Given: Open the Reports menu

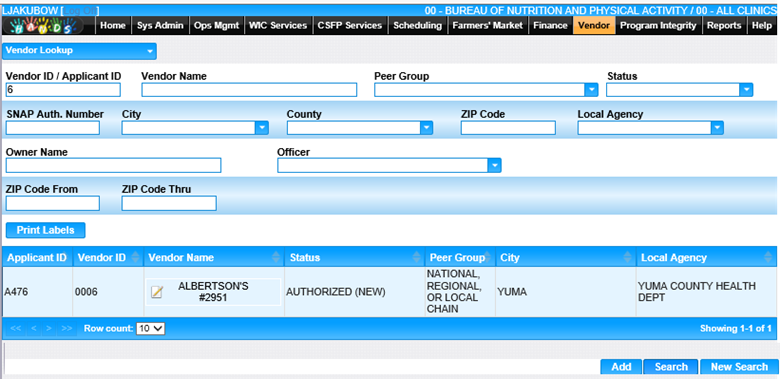Looking at the screenshot, I should click(x=724, y=25).
